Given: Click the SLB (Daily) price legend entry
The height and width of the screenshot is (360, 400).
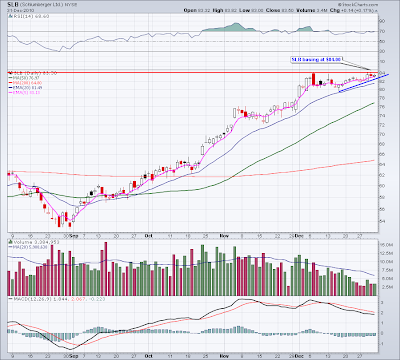Looking at the screenshot, I should coord(33,73).
